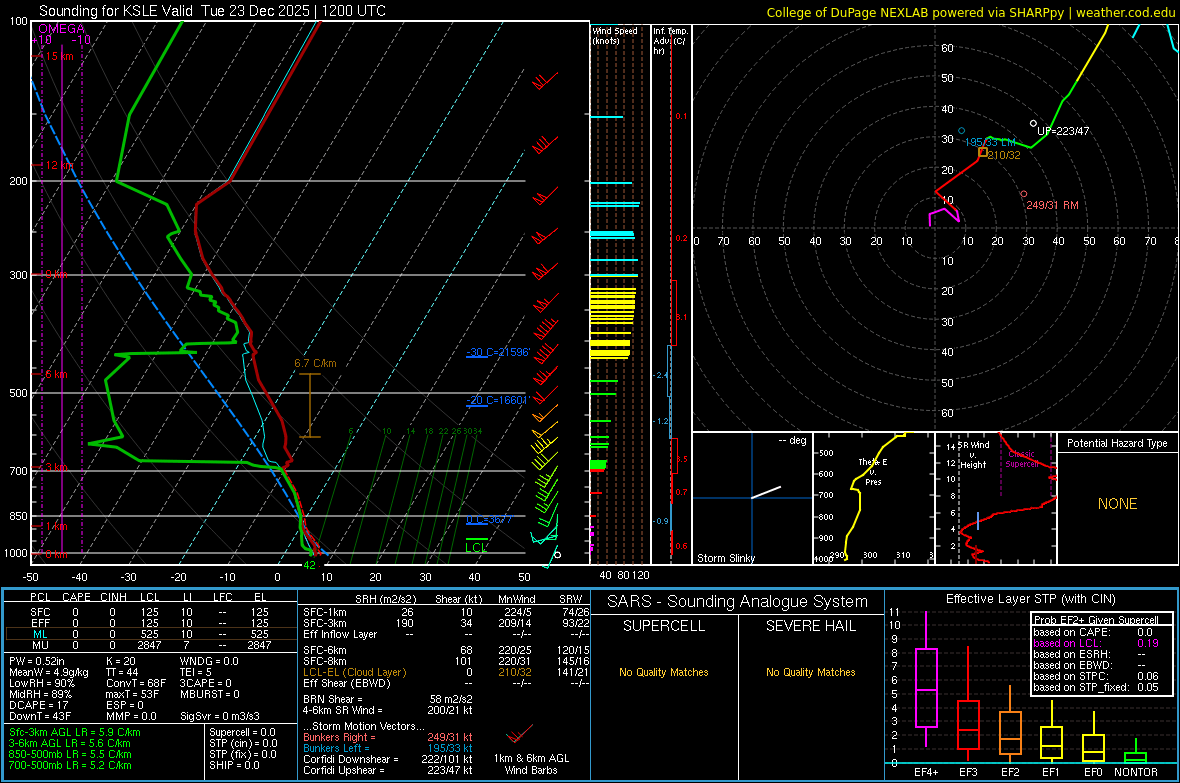This screenshot has width=1180, height=783.
Task: Click the red wind barb icon beside Bunkers Right
Action: [519, 733]
